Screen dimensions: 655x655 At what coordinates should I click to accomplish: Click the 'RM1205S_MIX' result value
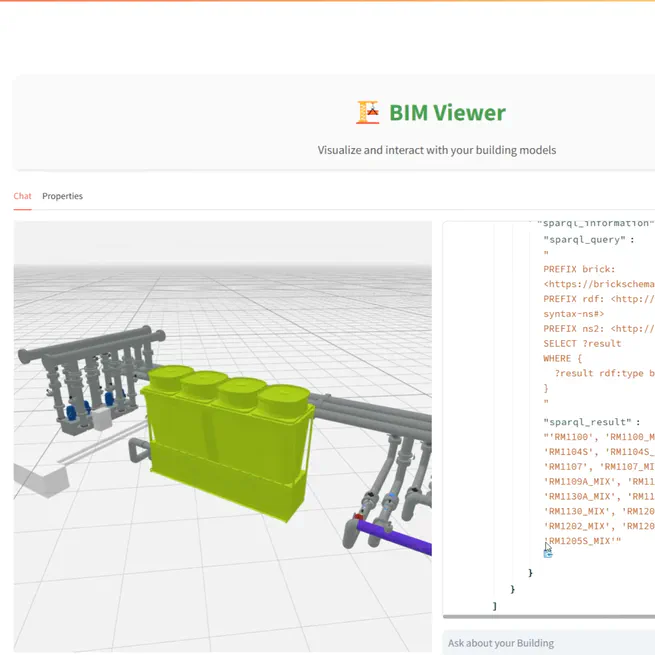[582, 541]
